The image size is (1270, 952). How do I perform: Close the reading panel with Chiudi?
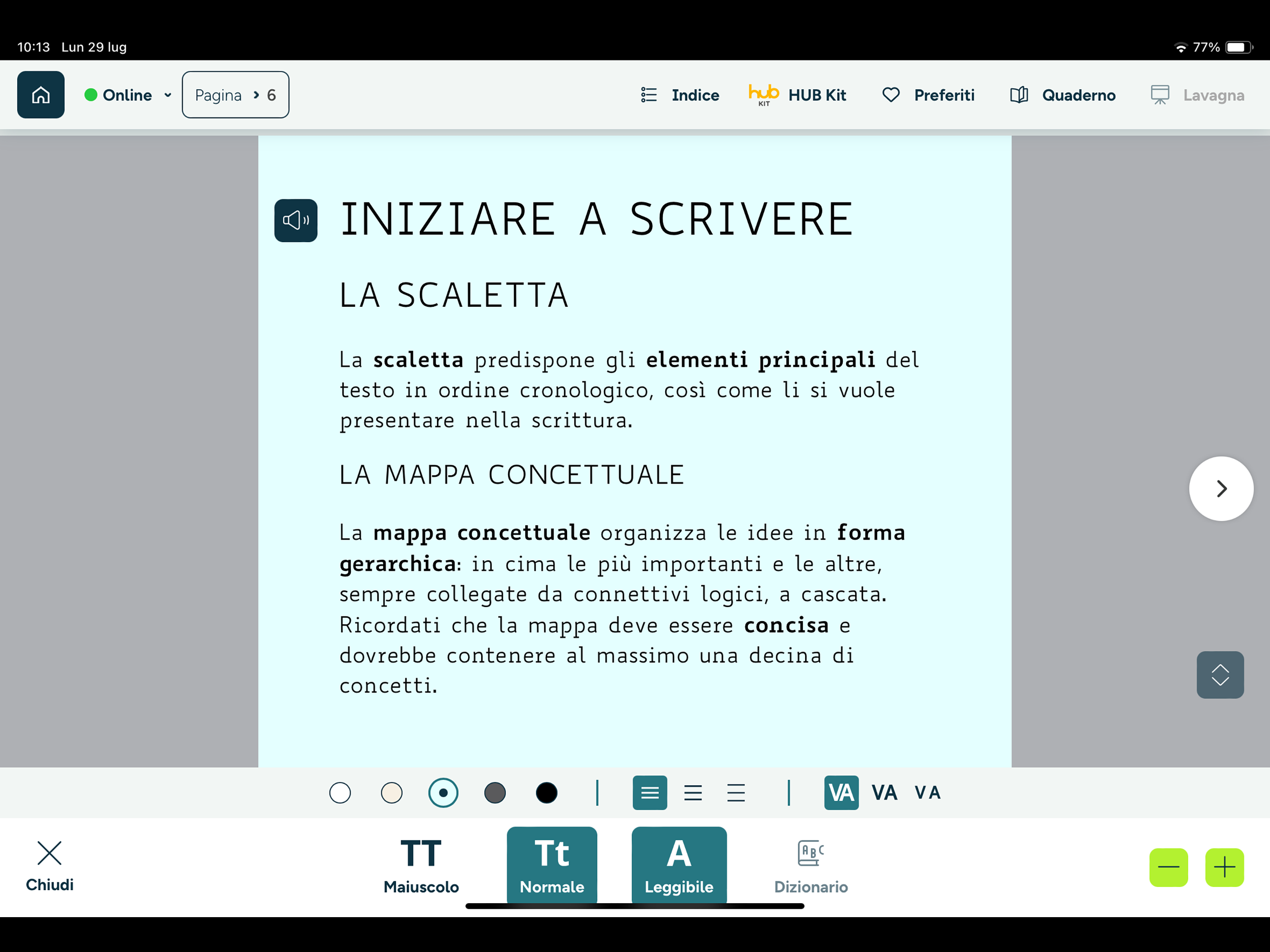click(49, 866)
